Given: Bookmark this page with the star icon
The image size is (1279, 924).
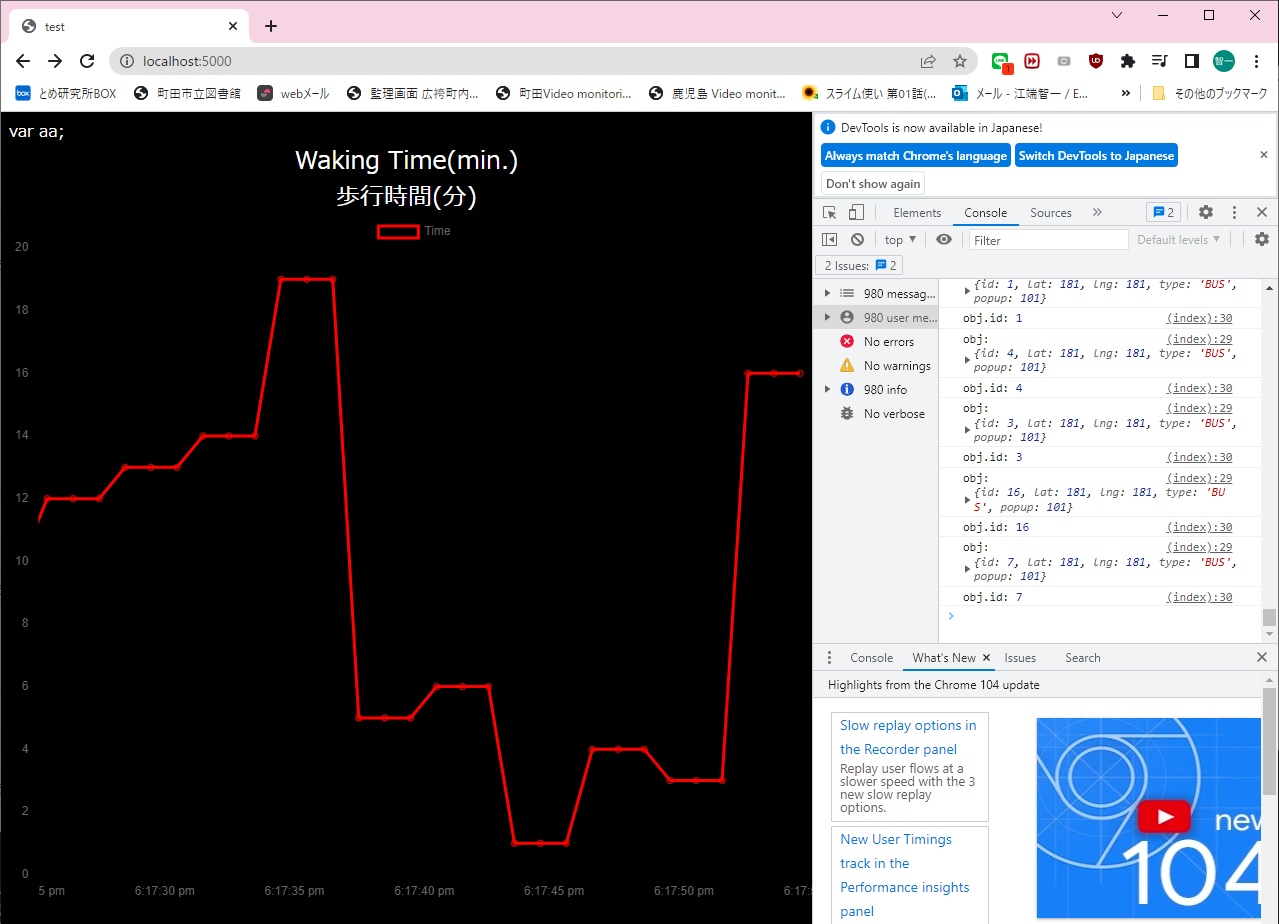Looking at the screenshot, I should click(x=960, y=61).
